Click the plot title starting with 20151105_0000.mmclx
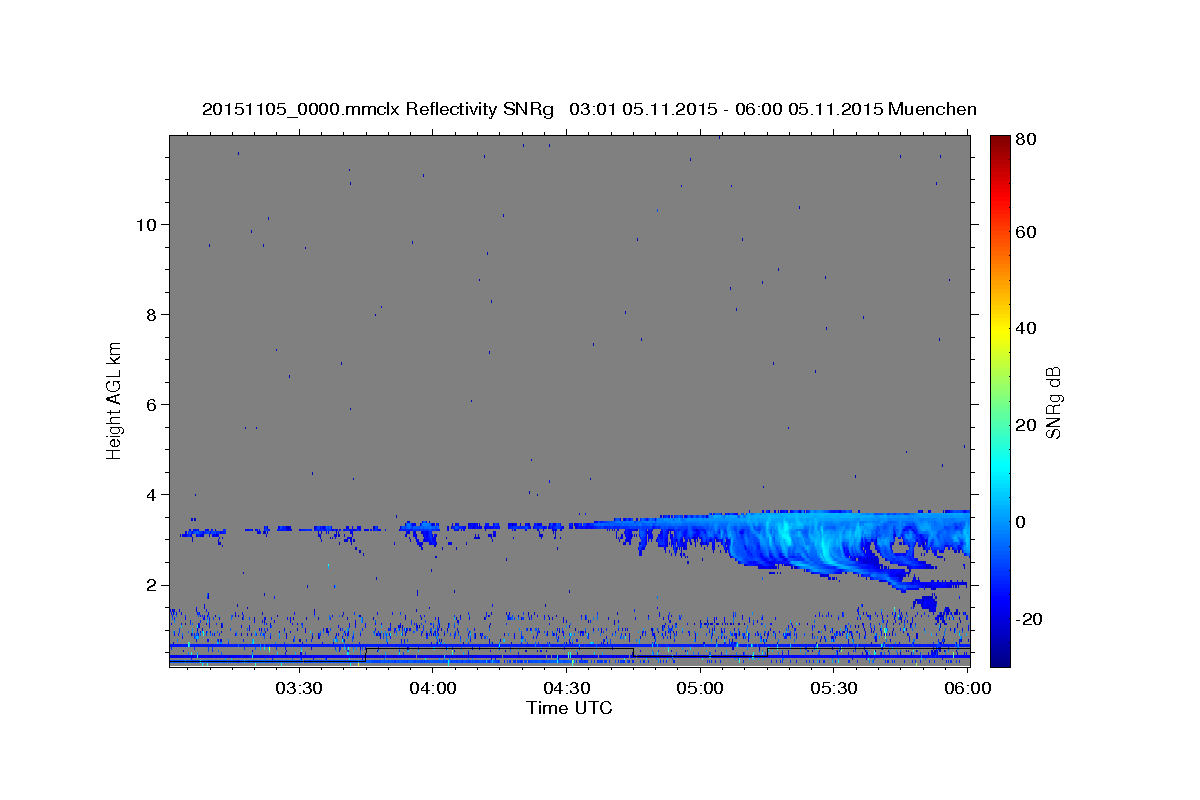The width and height of the screenshot is (1200, 800). [x=589, y=109]
